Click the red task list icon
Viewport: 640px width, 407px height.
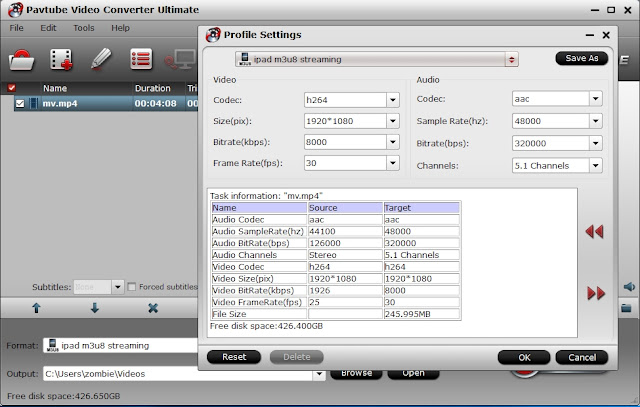[x=141, y=59]
